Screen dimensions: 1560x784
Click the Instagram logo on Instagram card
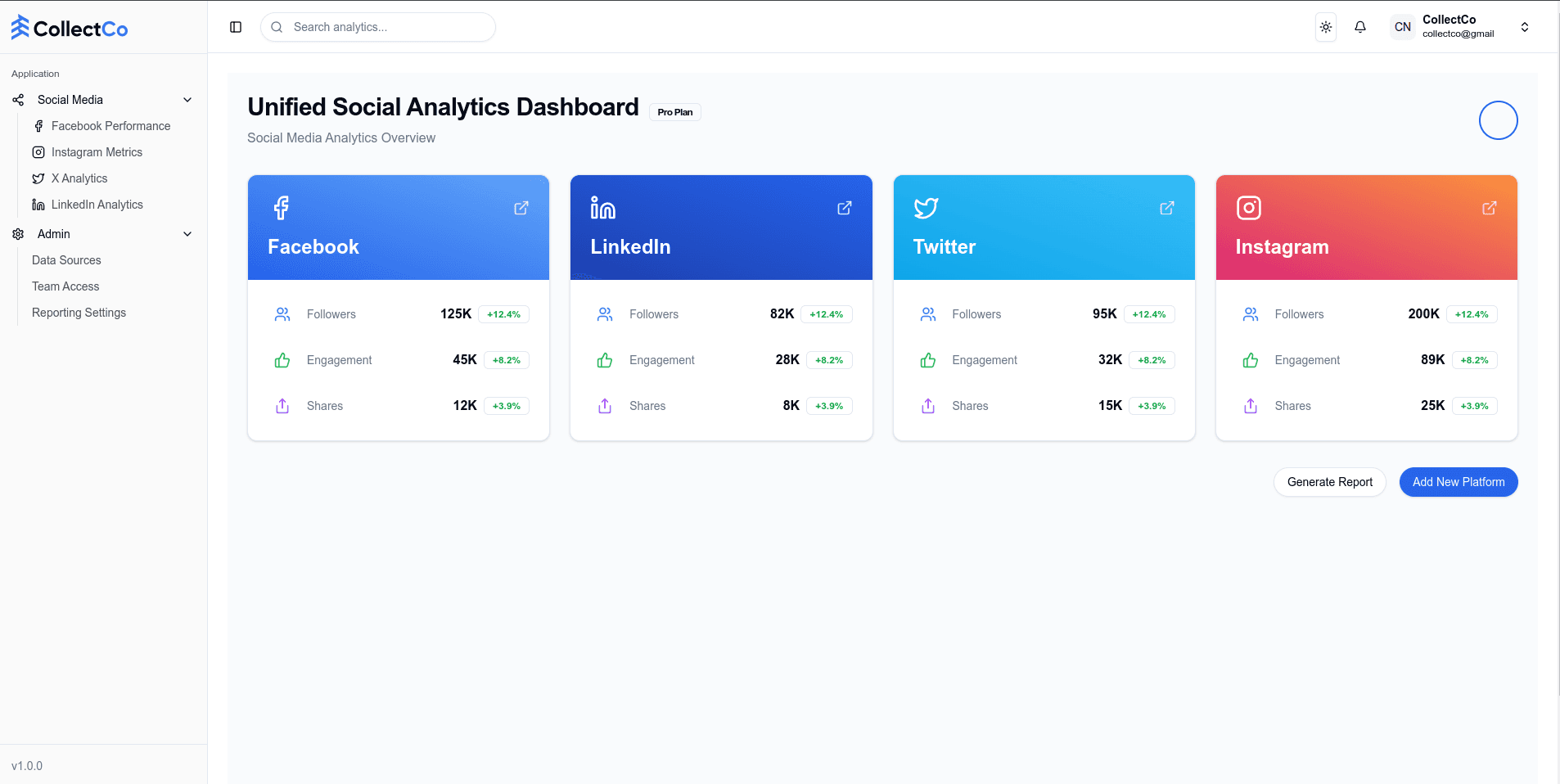coord(1248,208)
